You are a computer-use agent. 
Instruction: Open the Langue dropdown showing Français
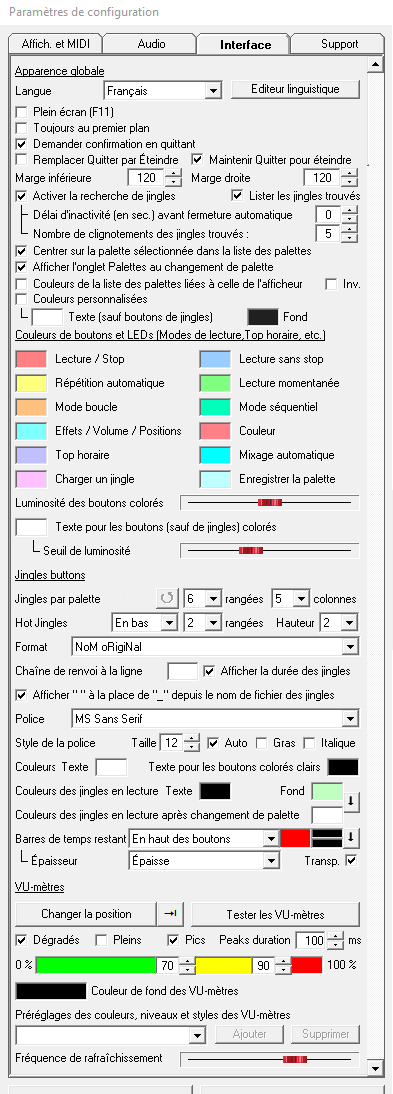163,91
